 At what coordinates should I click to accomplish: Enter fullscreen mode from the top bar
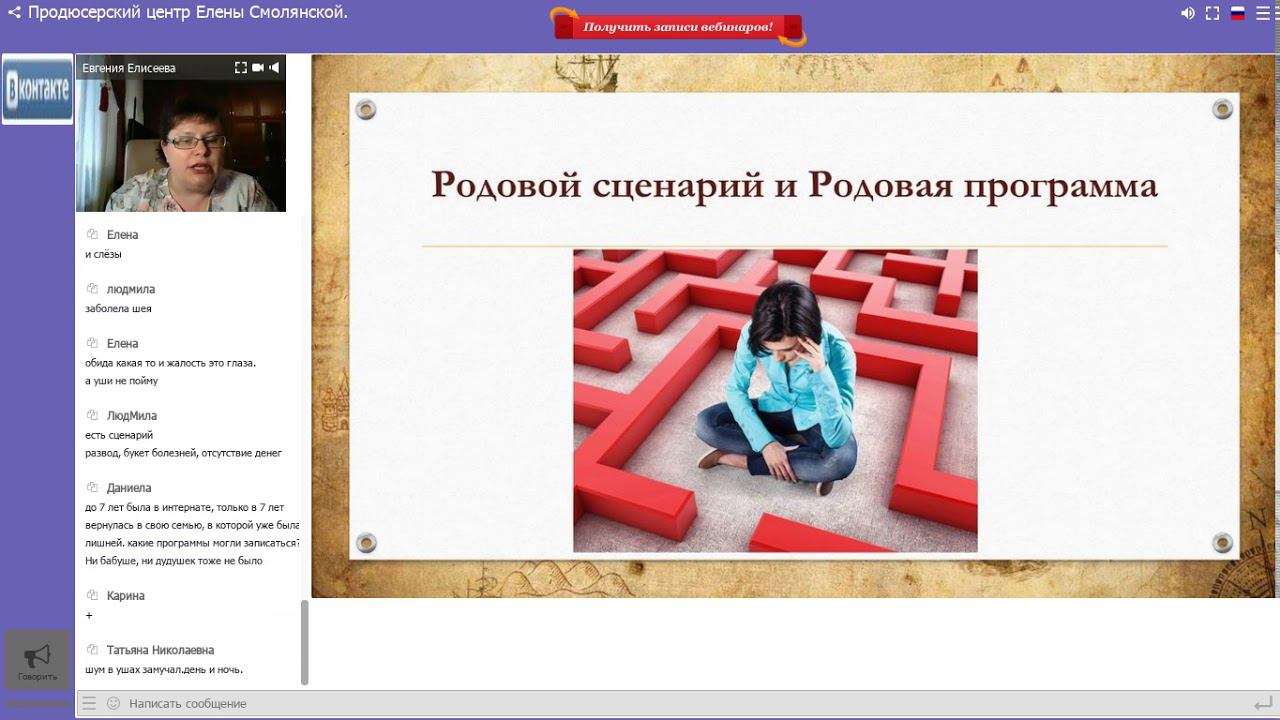coord(1213,14)
